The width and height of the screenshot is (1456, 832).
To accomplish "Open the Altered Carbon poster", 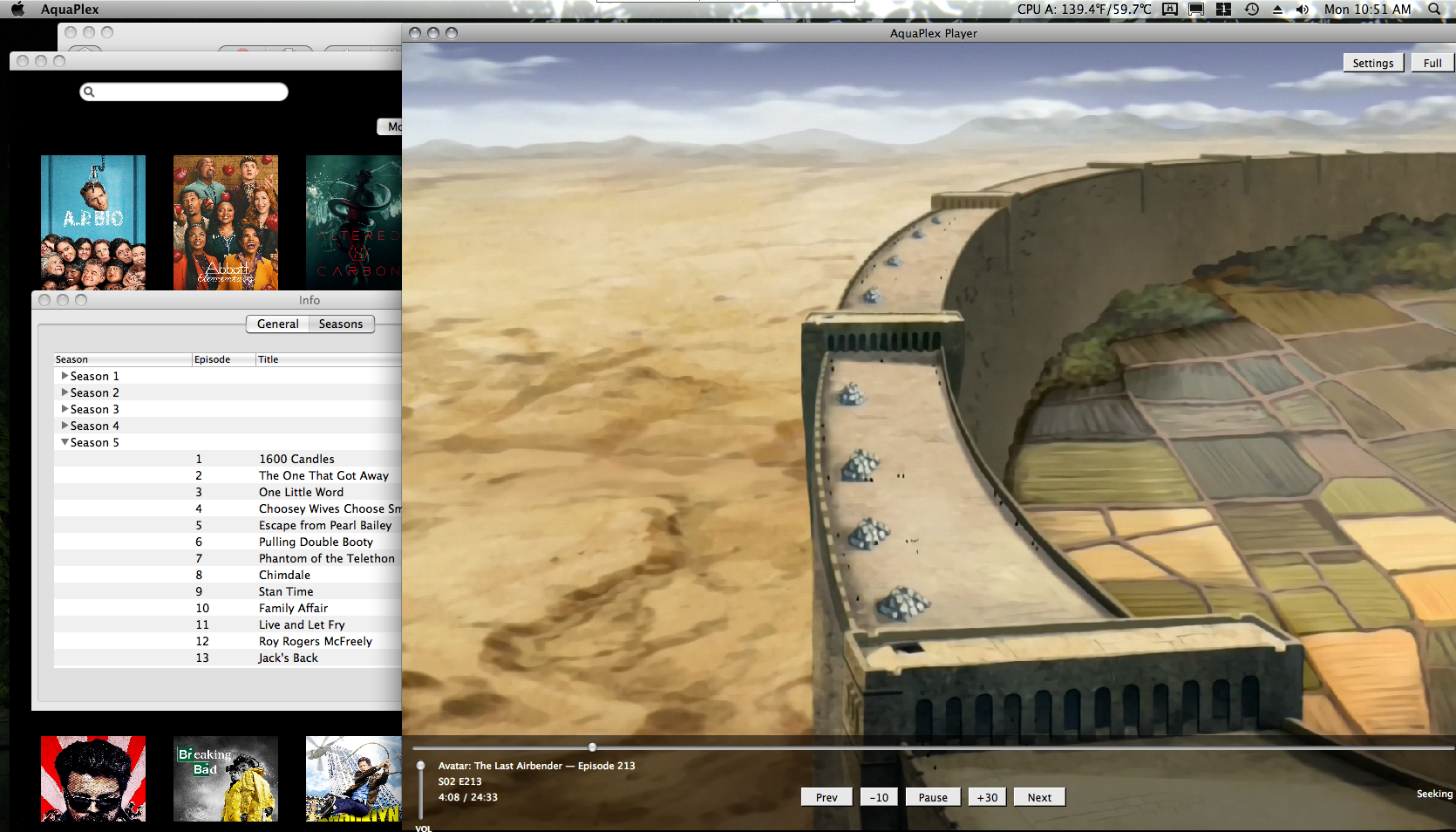I will coord(354,222).
